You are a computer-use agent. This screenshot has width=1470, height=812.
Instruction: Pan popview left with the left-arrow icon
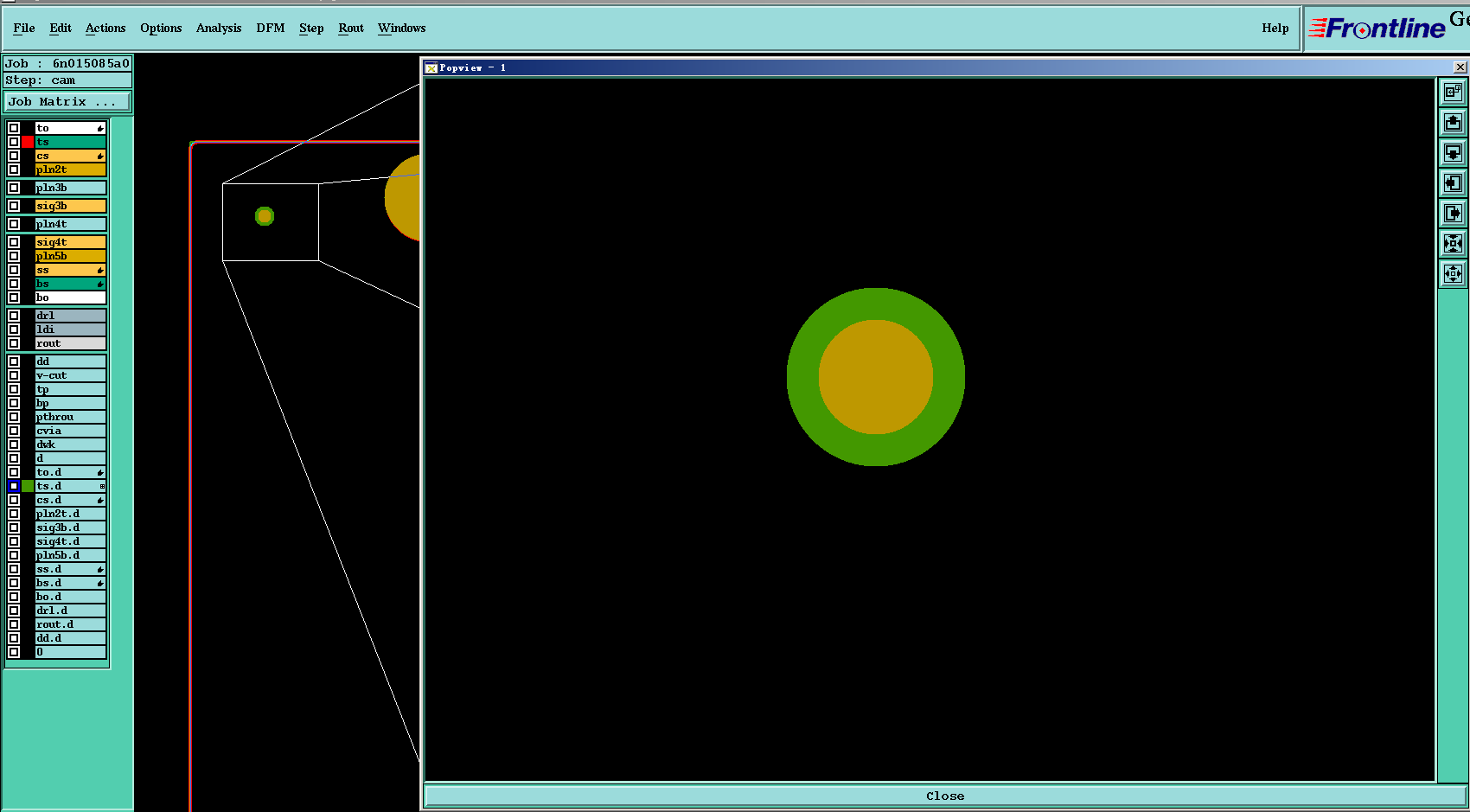pyautogui.click(x=1453, y=183)
